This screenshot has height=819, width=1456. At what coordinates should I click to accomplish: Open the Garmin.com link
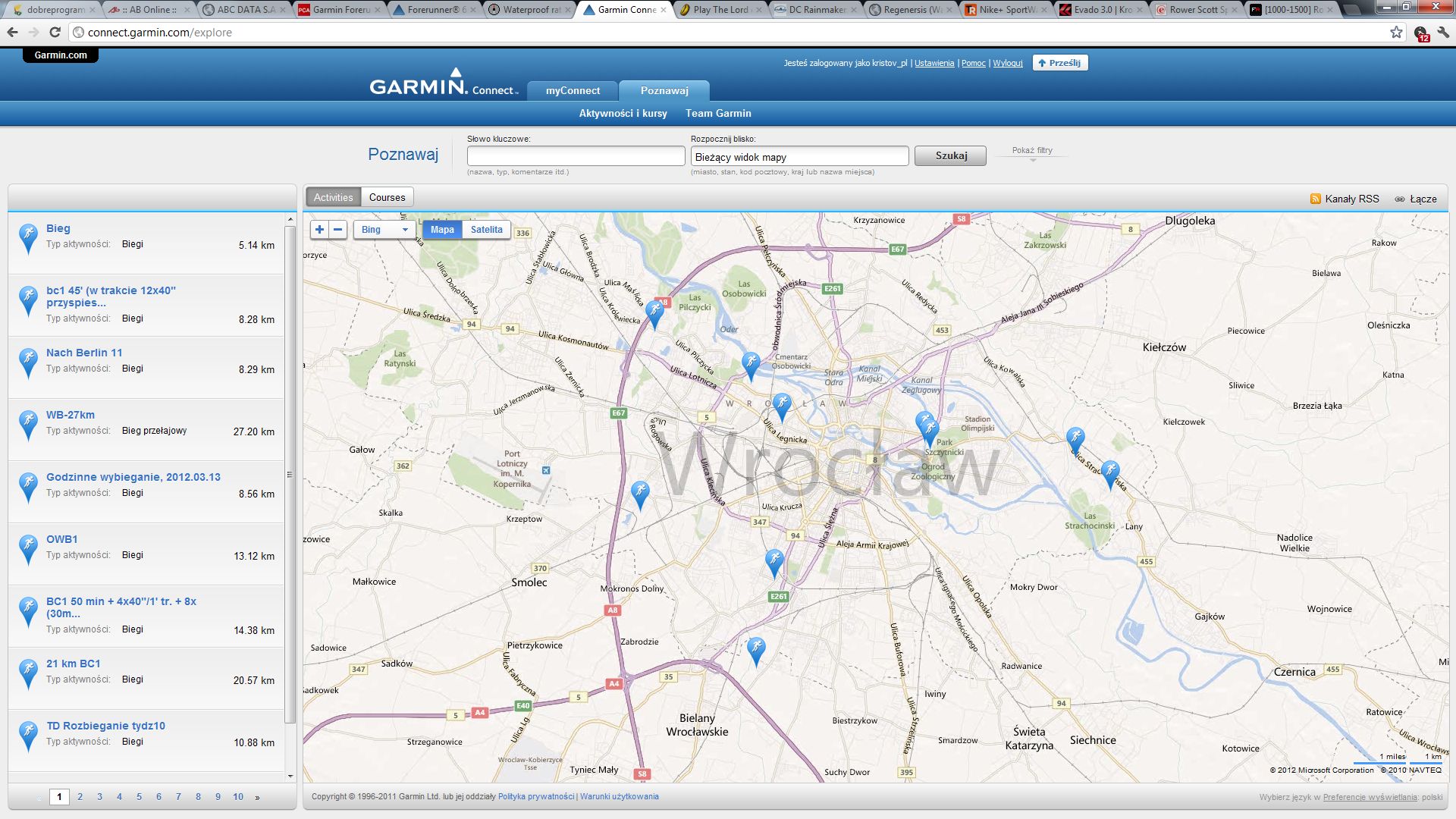click(61, 55)
